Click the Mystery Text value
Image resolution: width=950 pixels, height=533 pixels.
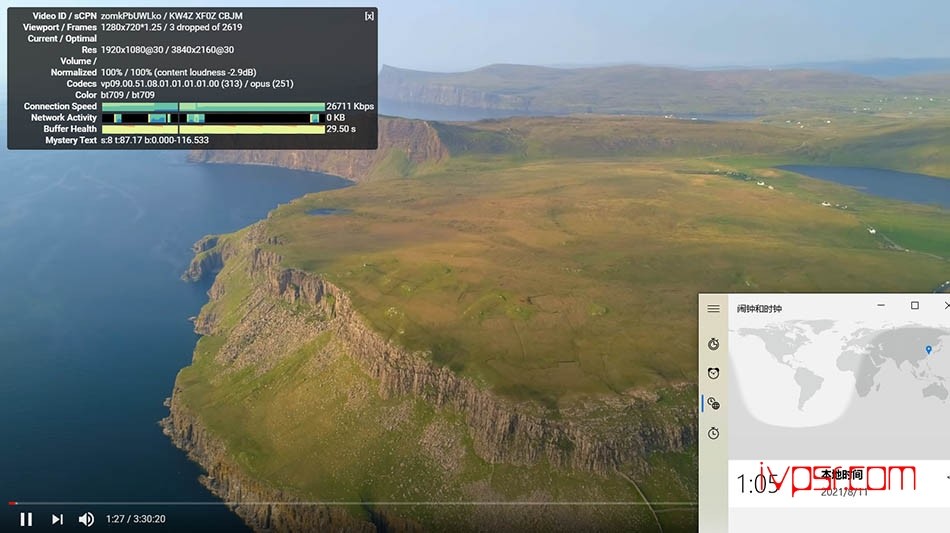click(154, 140)
